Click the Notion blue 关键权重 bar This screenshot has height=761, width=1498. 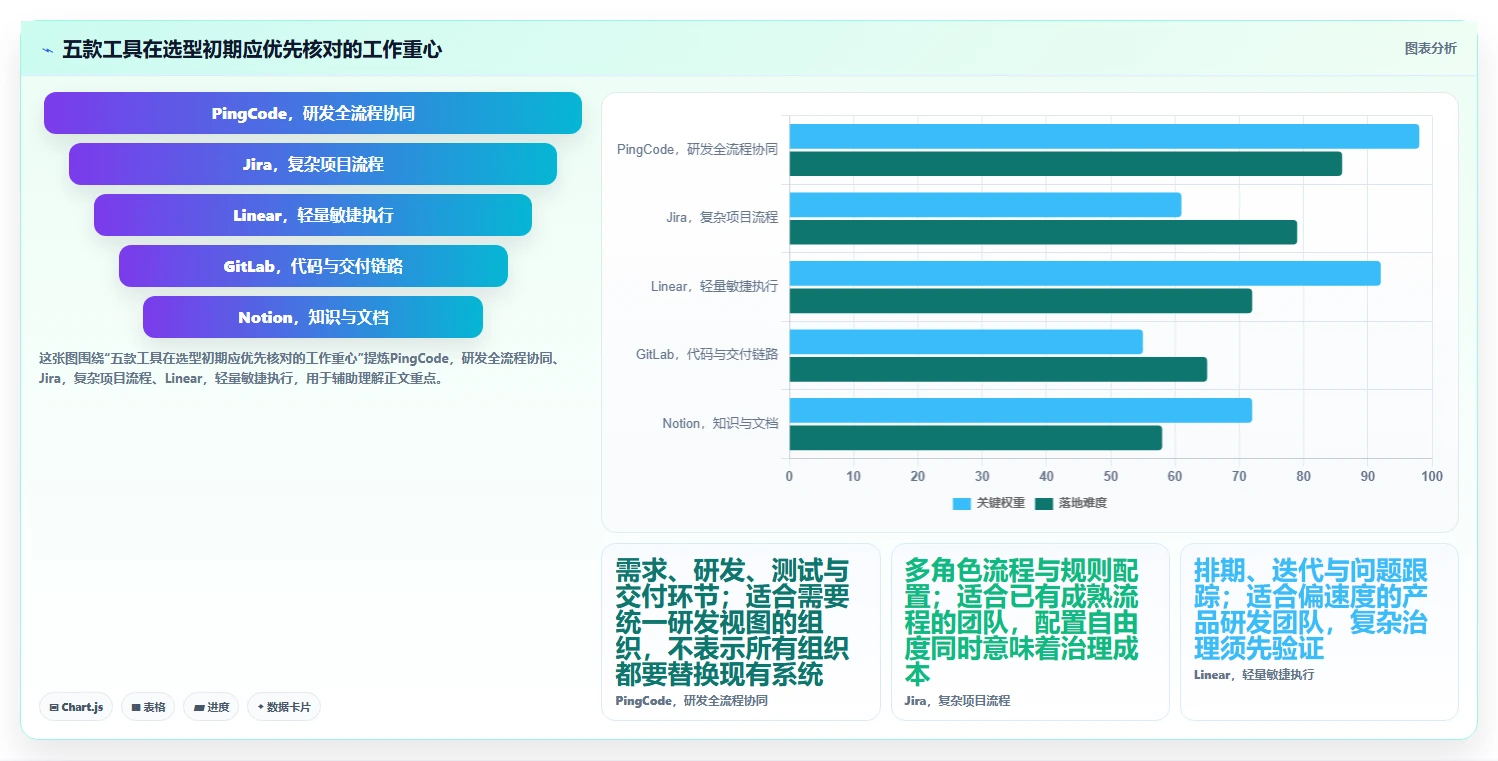1021,410
